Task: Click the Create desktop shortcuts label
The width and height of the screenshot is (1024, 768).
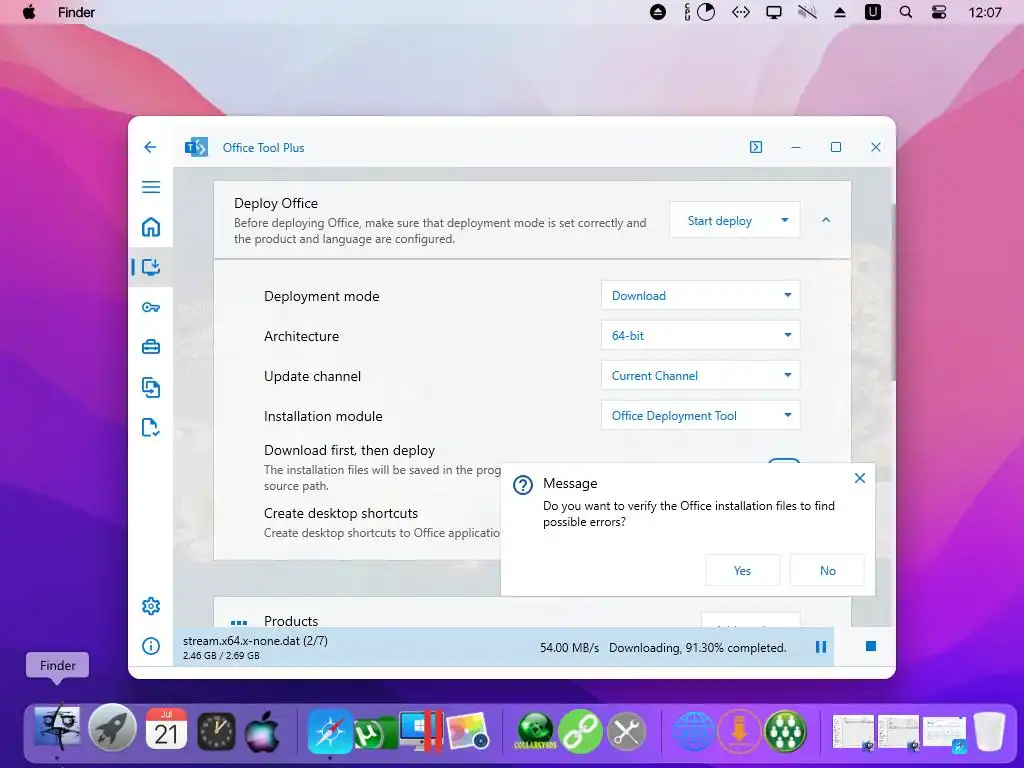Action: 341,513
